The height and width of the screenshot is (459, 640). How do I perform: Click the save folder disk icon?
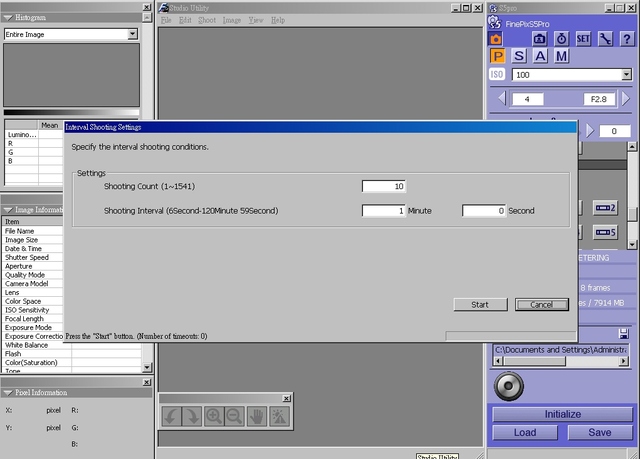point(624,334)
